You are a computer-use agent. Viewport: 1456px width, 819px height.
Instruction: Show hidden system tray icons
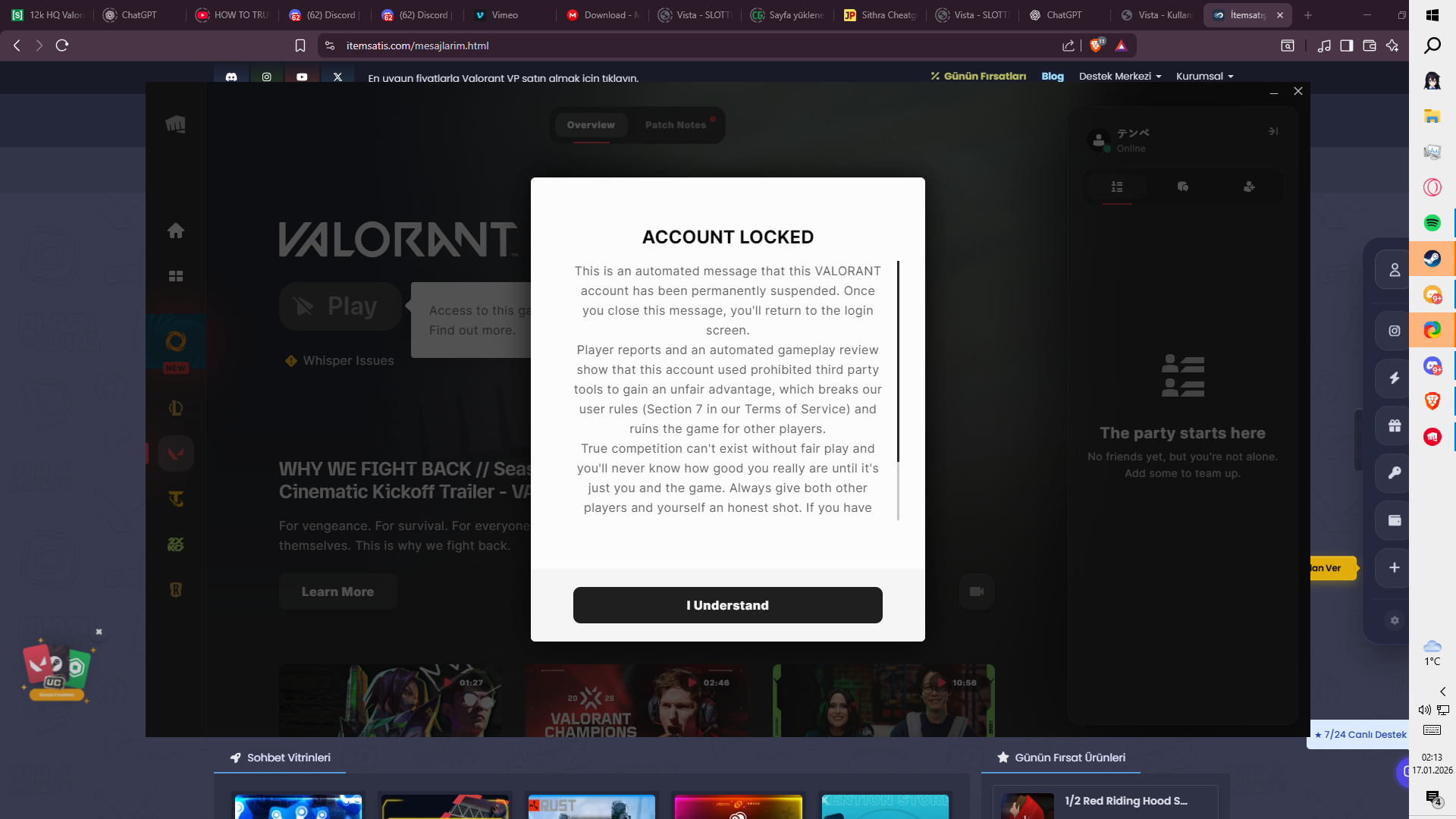[x=1442, y=692]
